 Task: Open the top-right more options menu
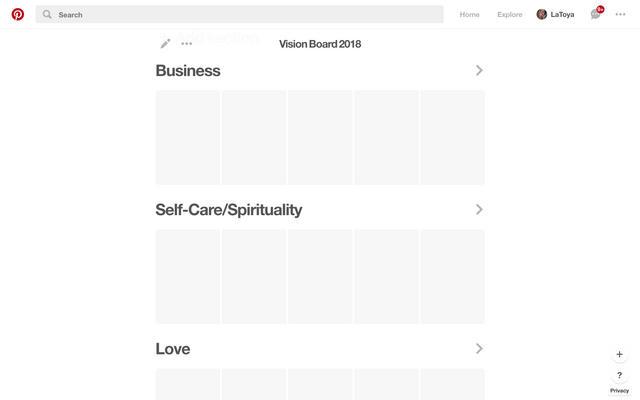(x=621, y=15)
